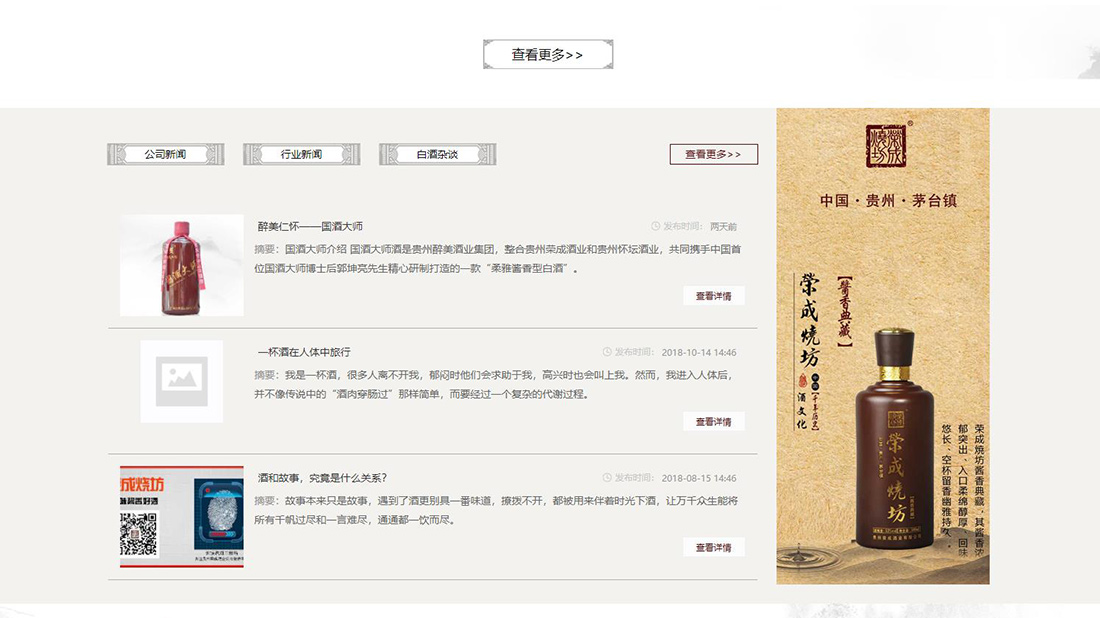
Task: Click 查看详情 for the 国酒大师 article
Action: [713, 296]
